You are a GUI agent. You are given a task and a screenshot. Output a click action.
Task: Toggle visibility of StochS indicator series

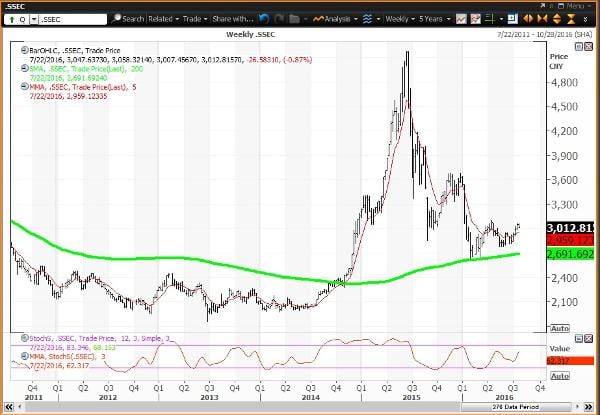pyautogui.click(x=24, y=338)
